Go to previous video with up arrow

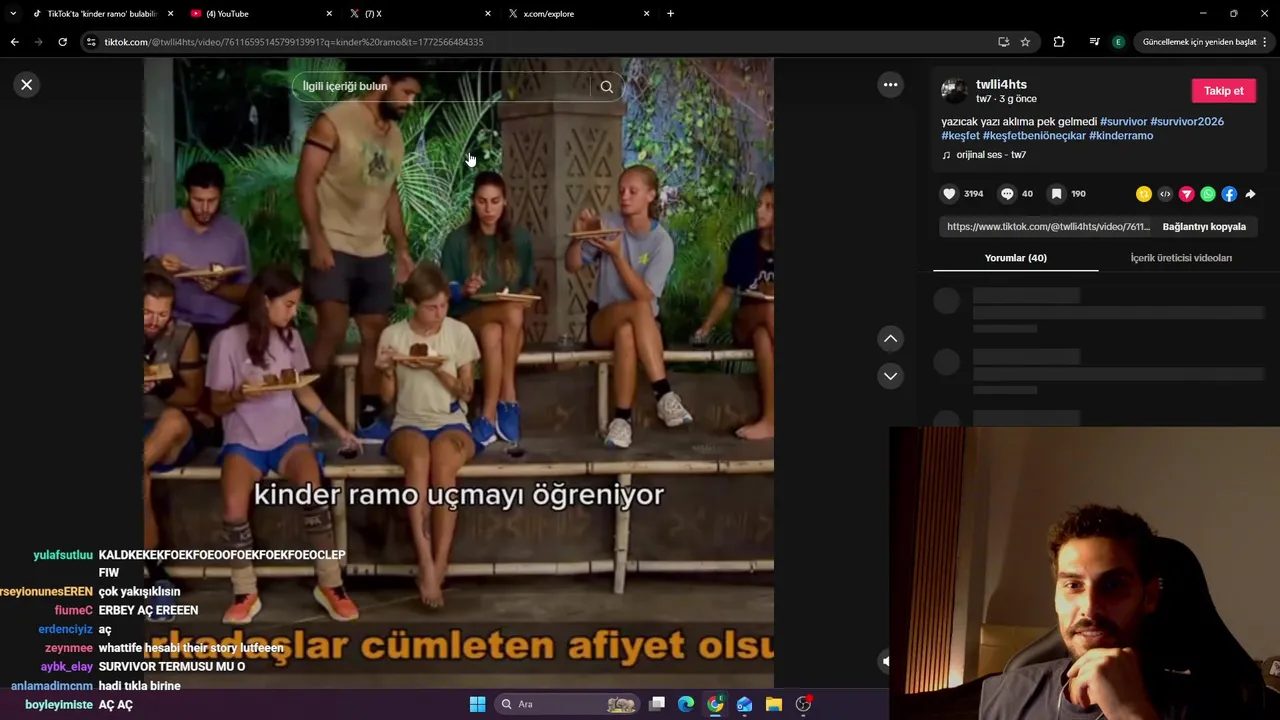(x=890, y=339)
